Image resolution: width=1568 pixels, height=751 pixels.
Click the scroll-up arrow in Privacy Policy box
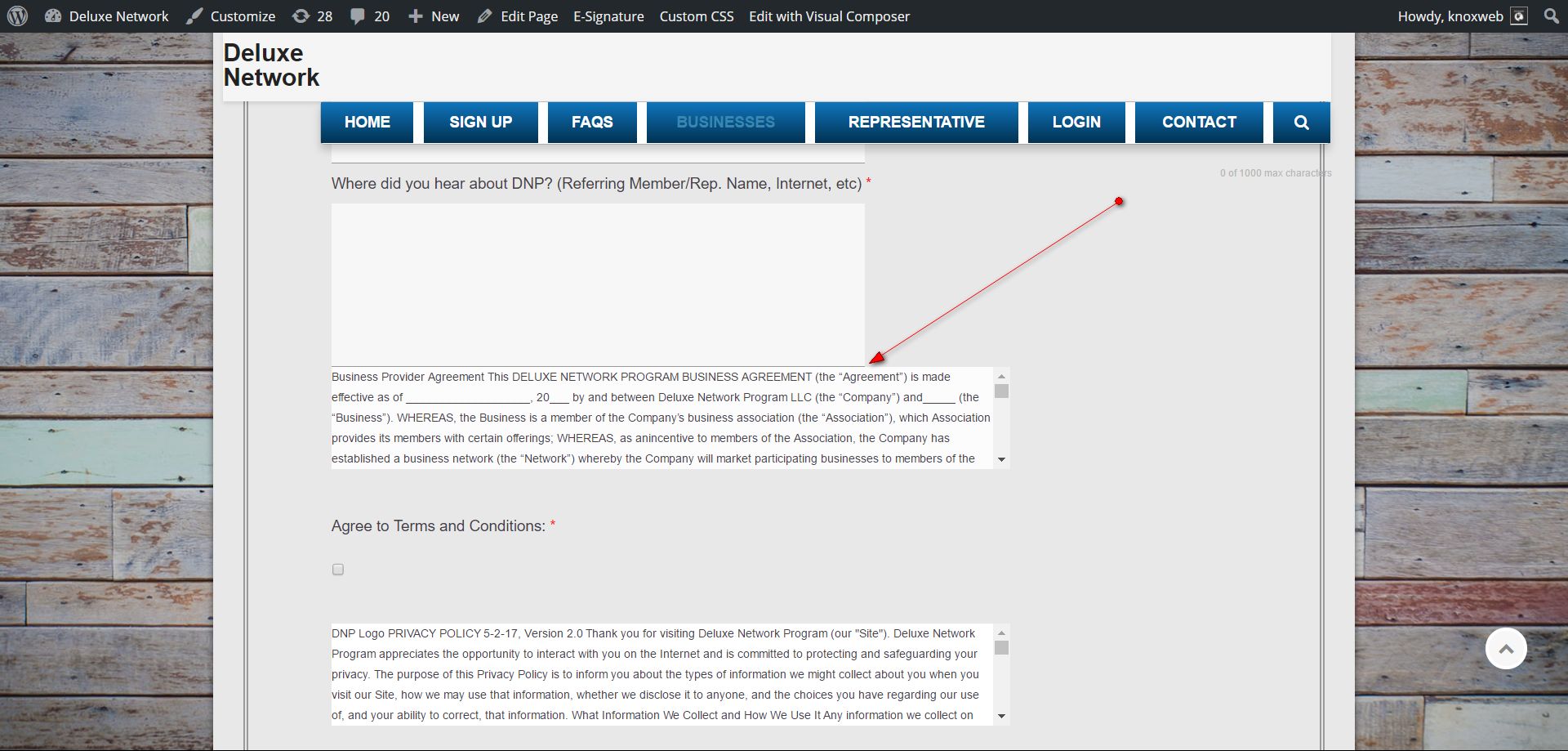point(1001,633)
